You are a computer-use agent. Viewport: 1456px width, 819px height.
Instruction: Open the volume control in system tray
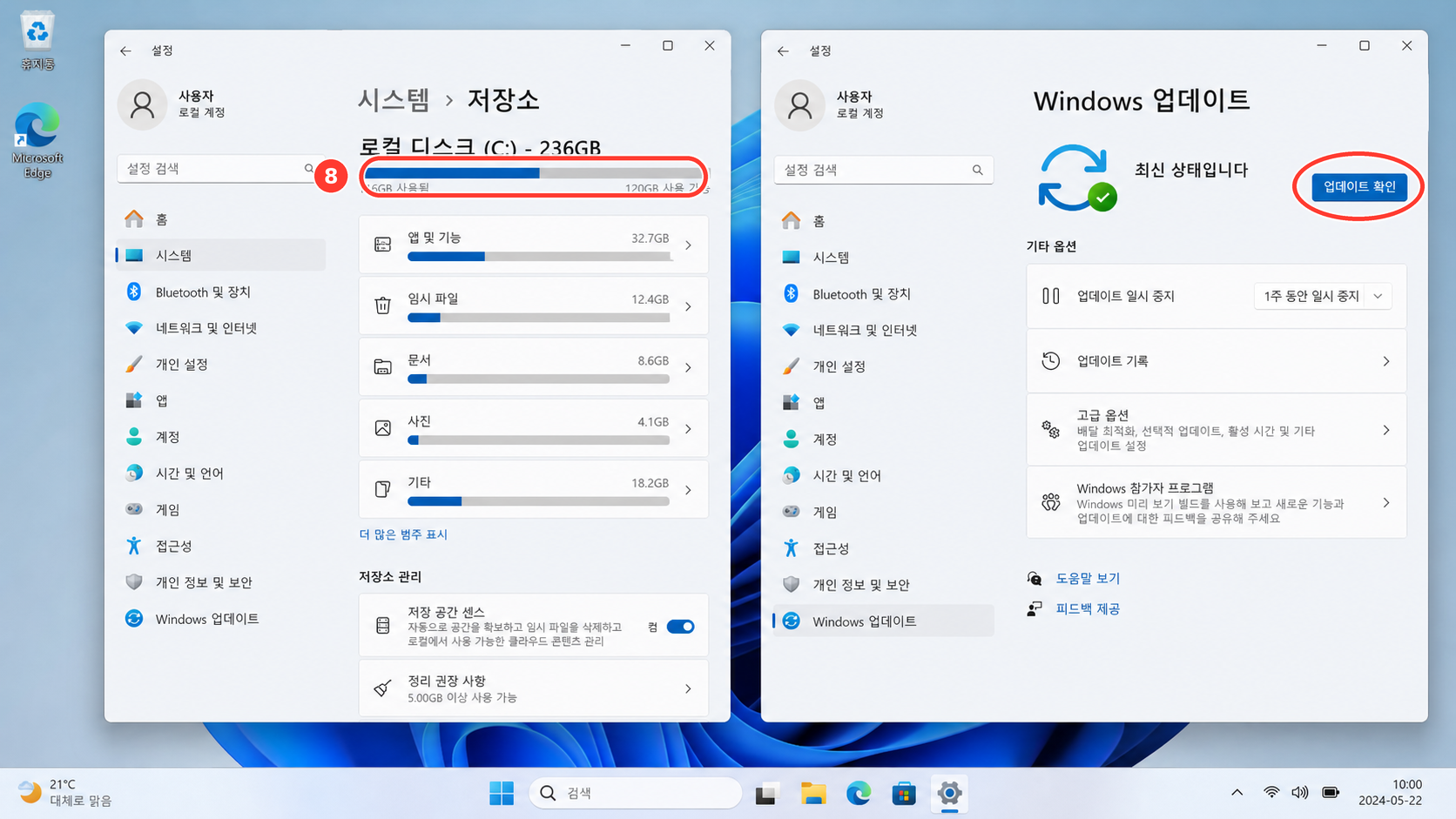pyautogui.click(x=1299, y=792)
